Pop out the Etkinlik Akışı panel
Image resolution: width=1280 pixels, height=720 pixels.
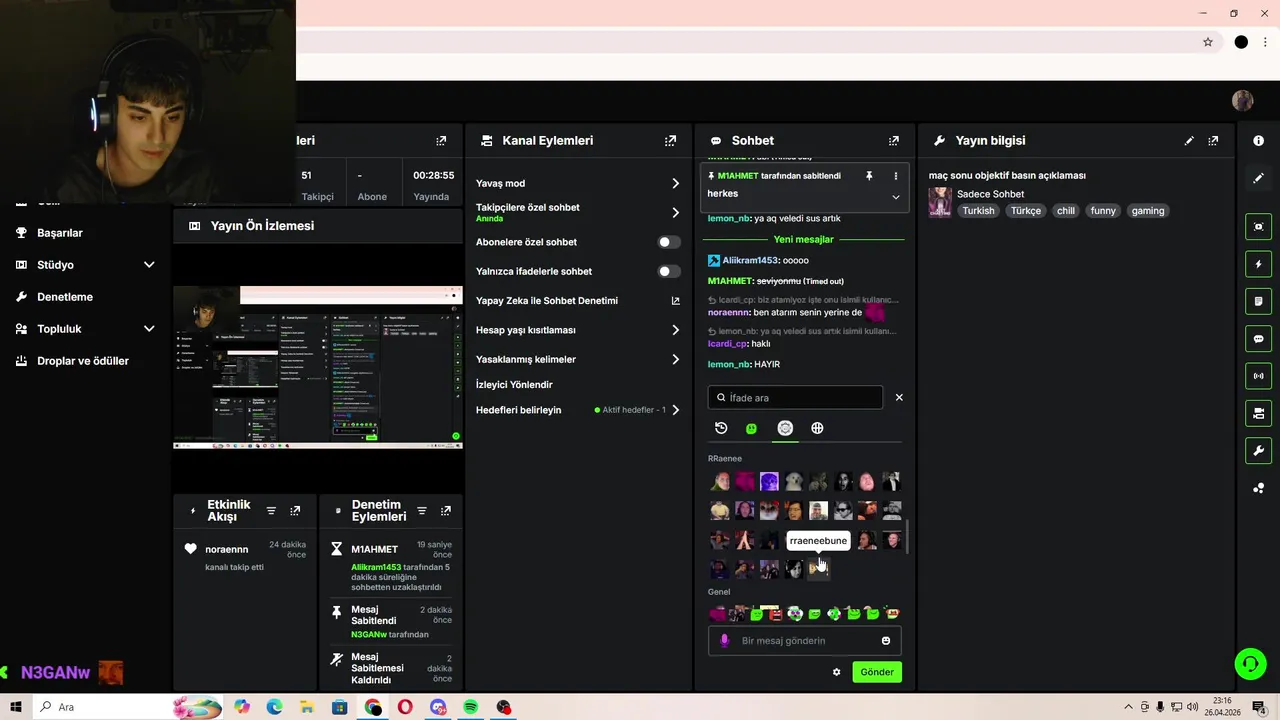[295, 511]
